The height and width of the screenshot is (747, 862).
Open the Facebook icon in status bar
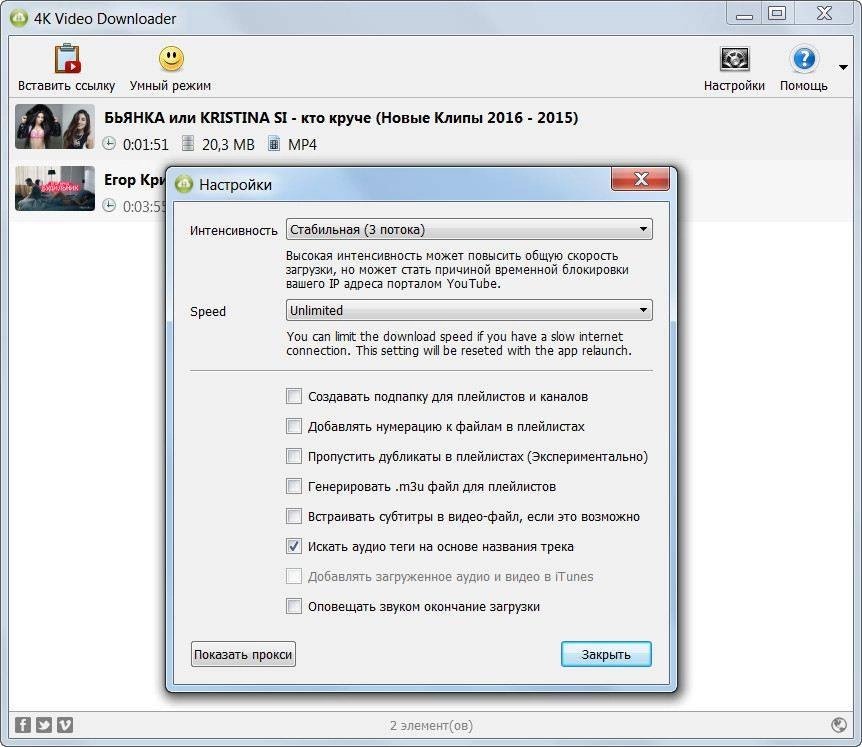click(x=23, y=725)
